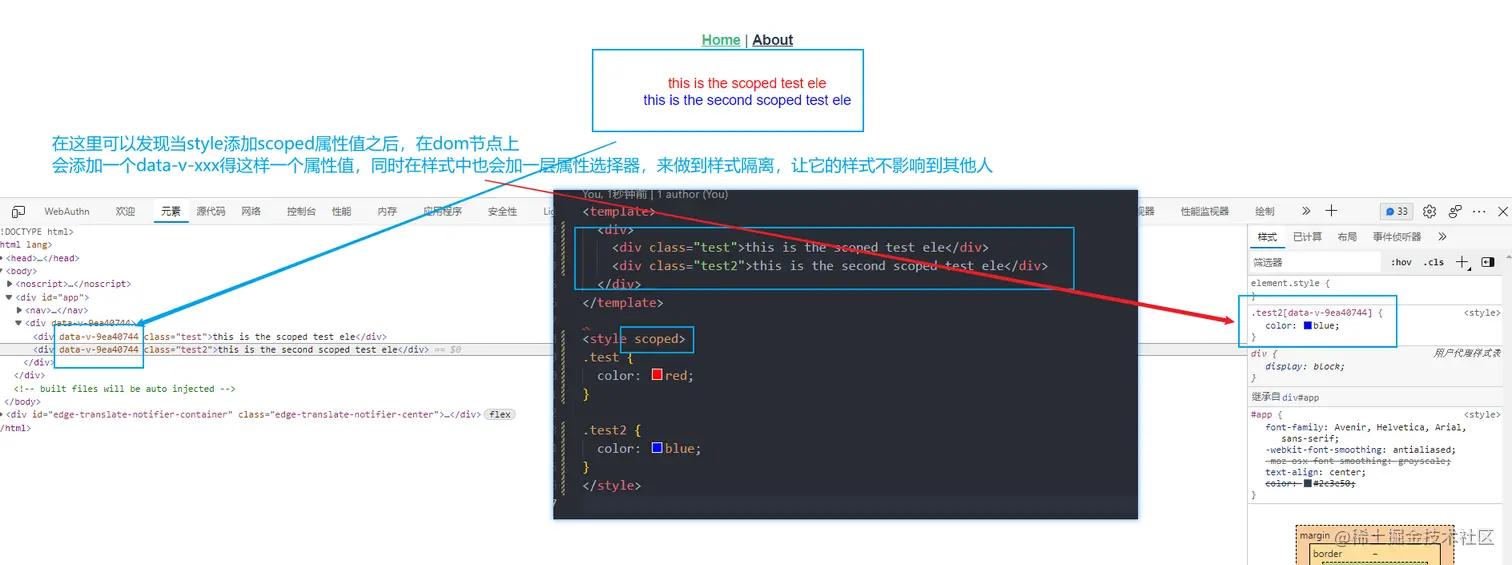Toggle the computed styles sidebar icon
The width and height of the screenshot is (1512, 565).
1488,262
